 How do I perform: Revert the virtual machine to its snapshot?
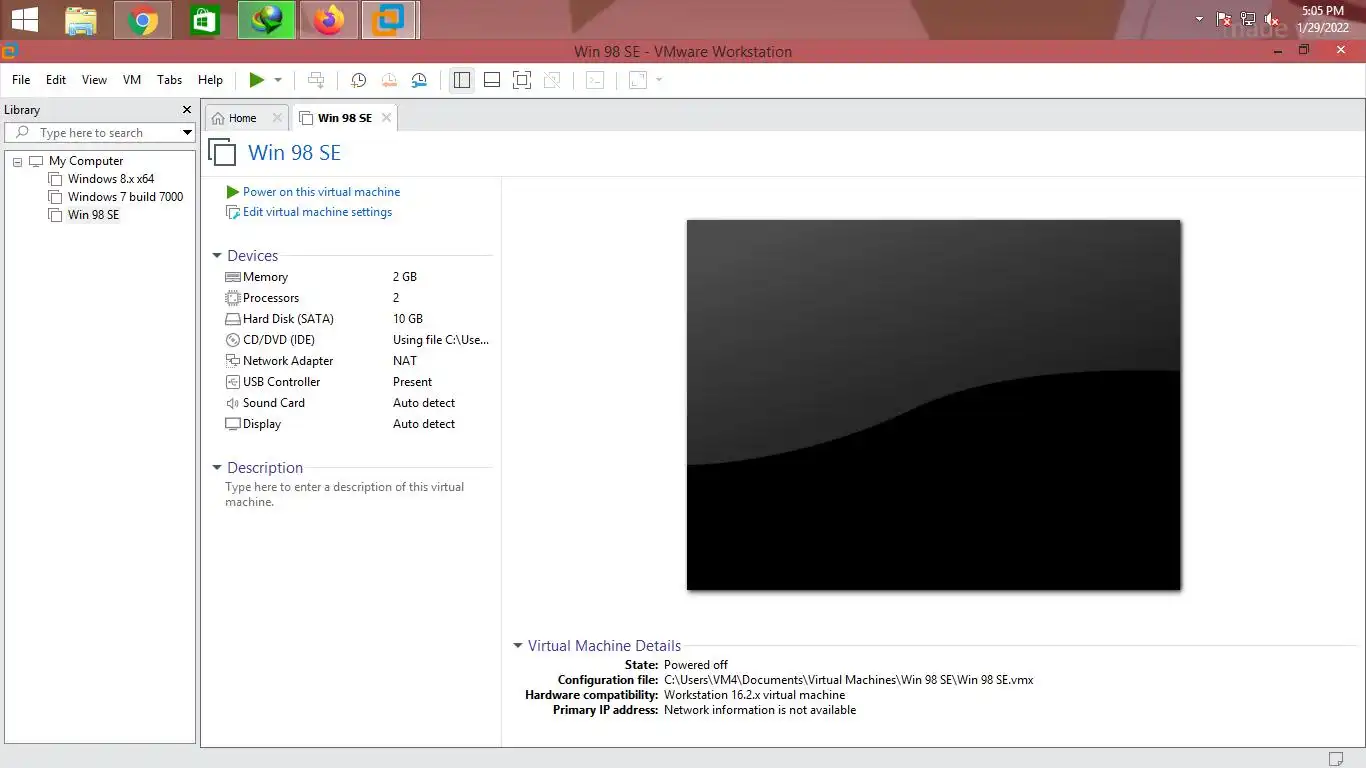[x=389, y=80]
